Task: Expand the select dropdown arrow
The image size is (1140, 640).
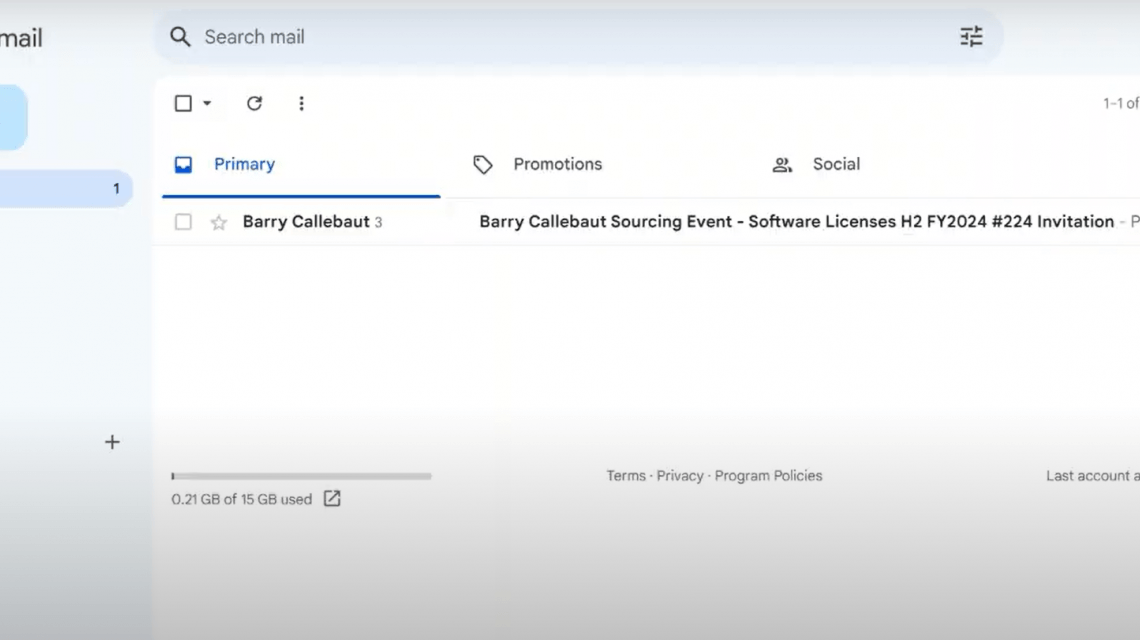Action: [207, 103]
